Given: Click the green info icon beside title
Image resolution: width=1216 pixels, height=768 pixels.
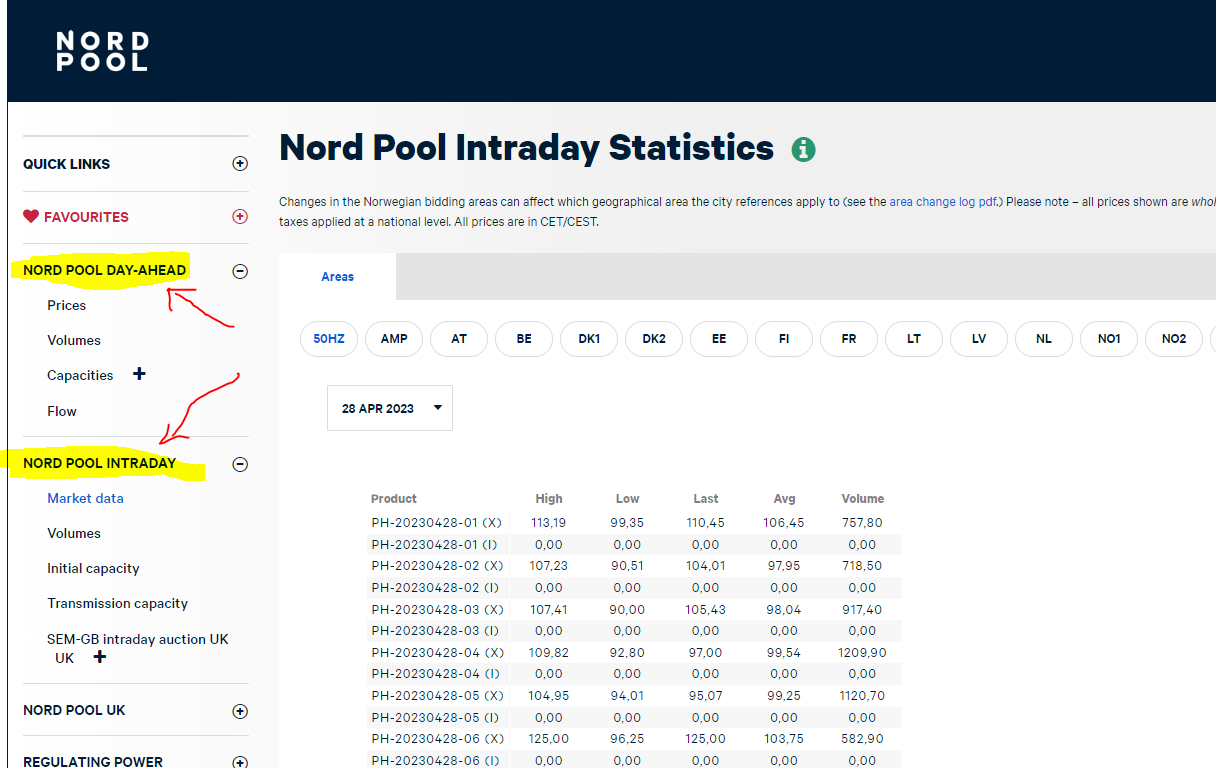Looking at the screenshot, I should 803,150.
